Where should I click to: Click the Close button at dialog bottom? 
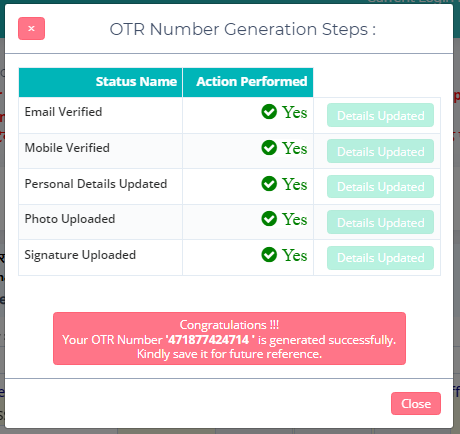pos(416,404)
